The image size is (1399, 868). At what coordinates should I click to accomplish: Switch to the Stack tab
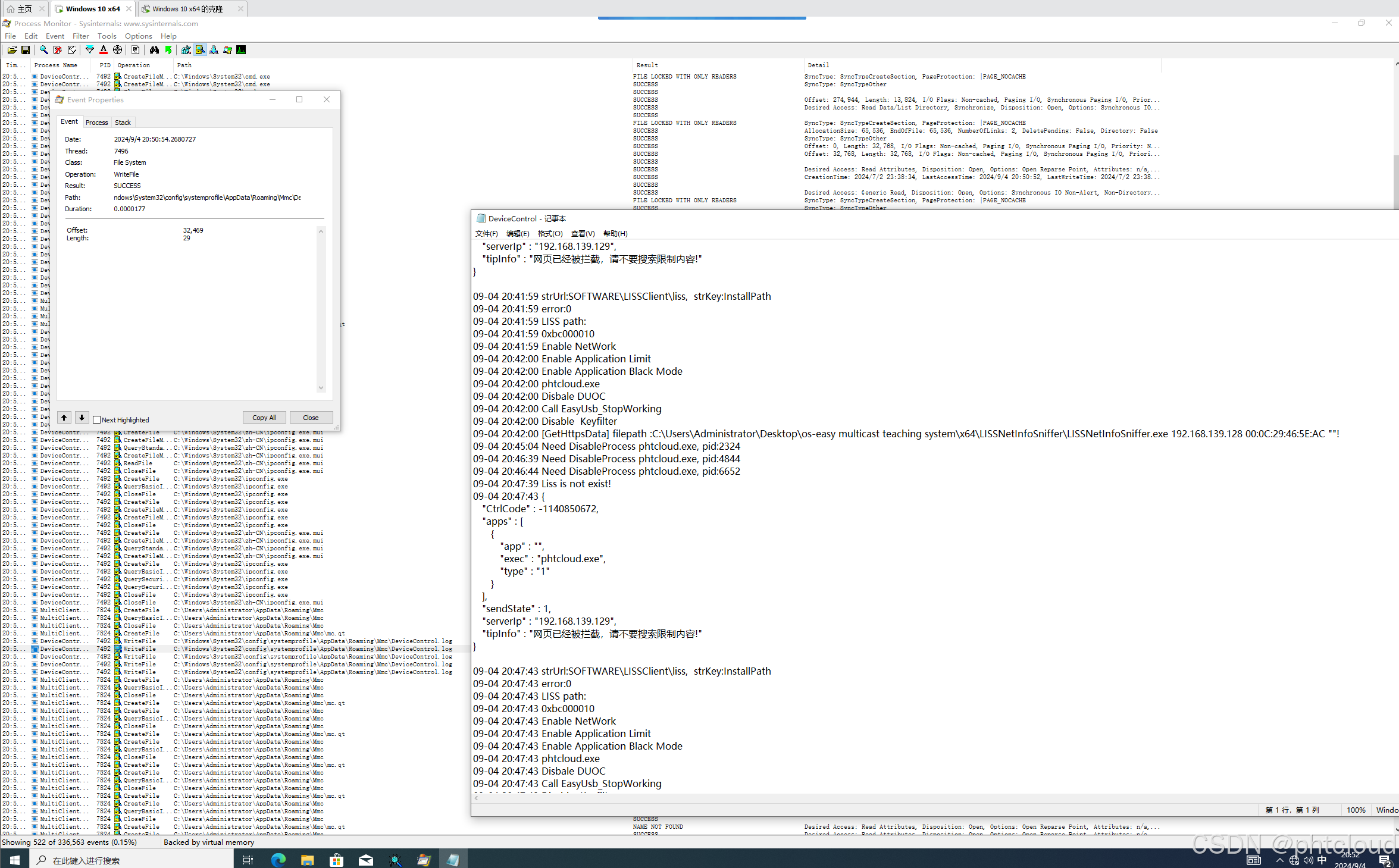click(x=123, y=123)
